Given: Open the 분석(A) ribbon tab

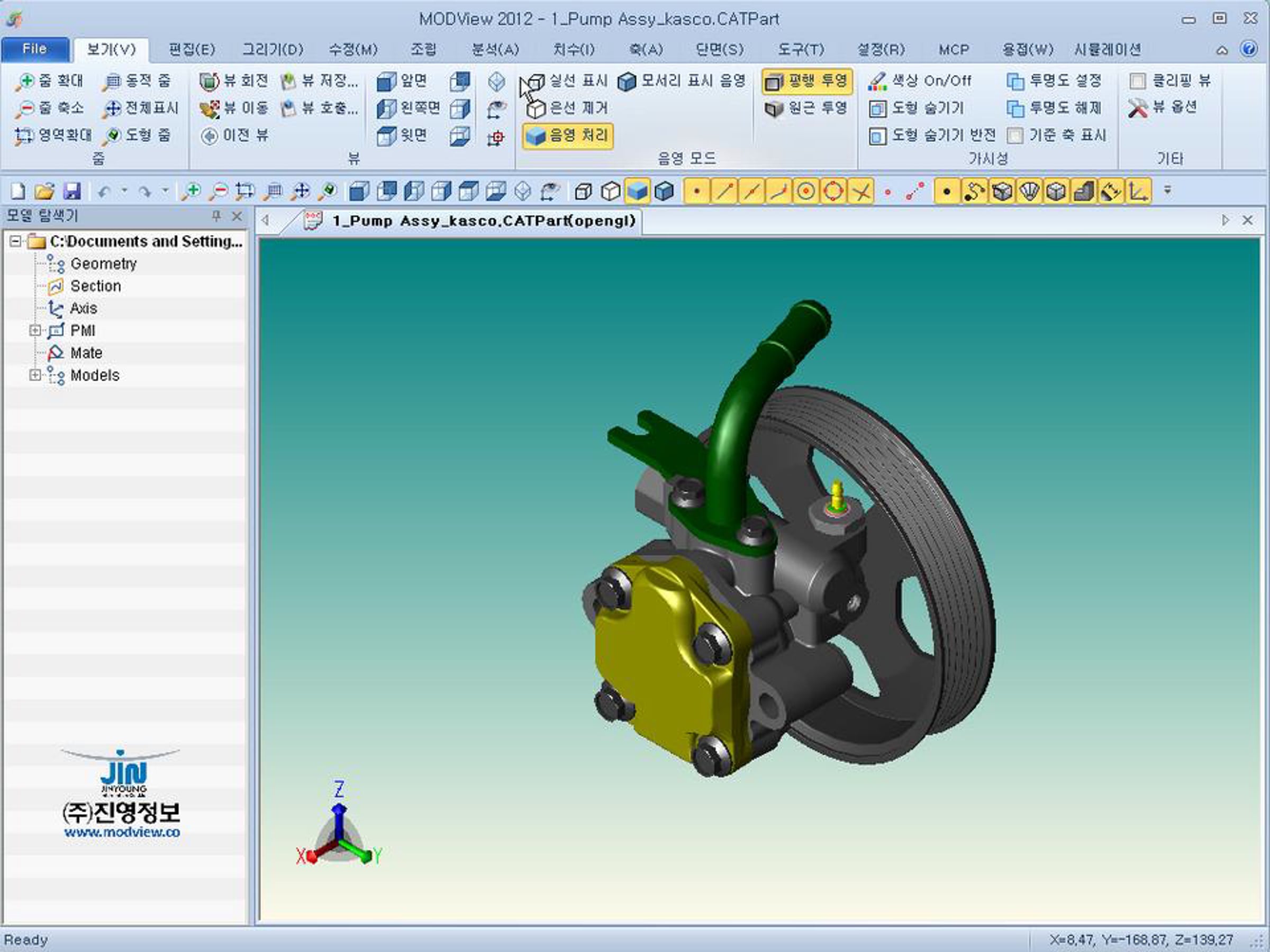Looking at the screenshot, I should click(495, 50).
